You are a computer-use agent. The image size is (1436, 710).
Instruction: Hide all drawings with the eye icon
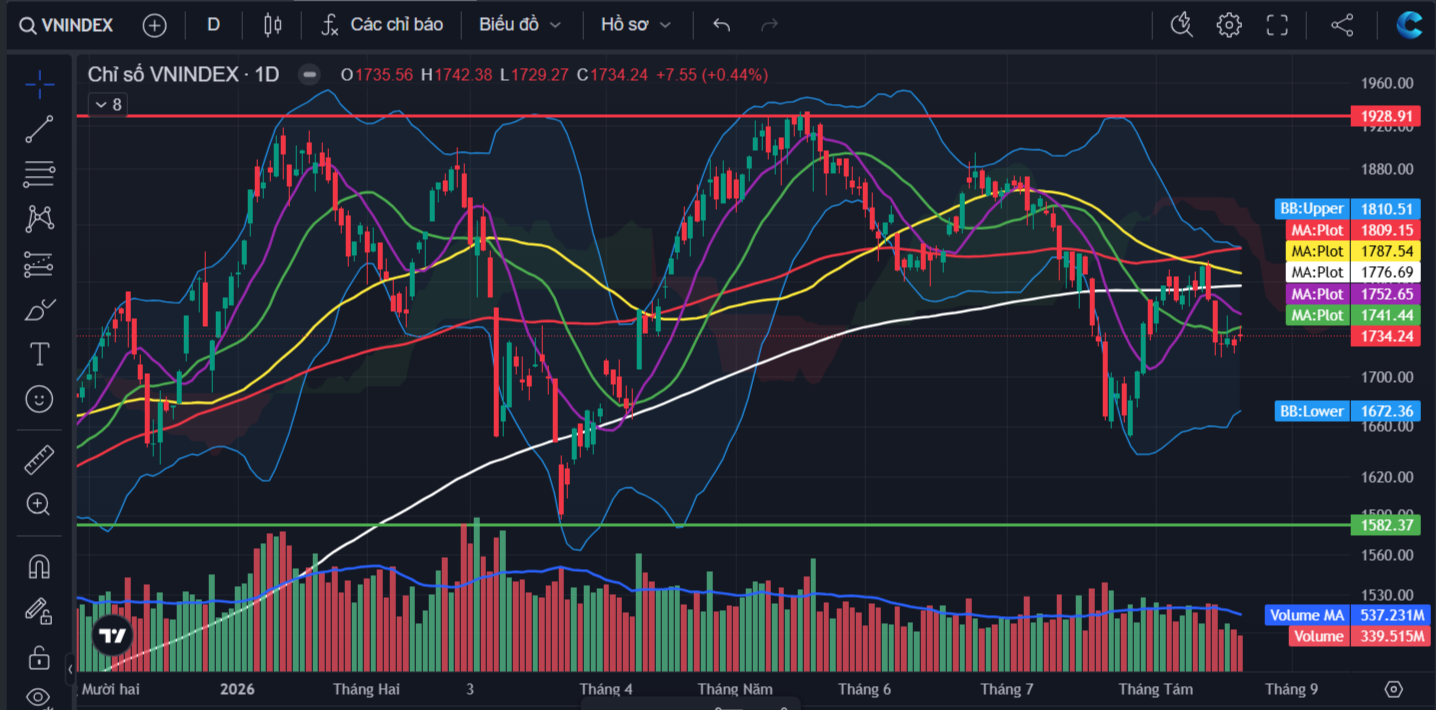click(x=39, y=696)
